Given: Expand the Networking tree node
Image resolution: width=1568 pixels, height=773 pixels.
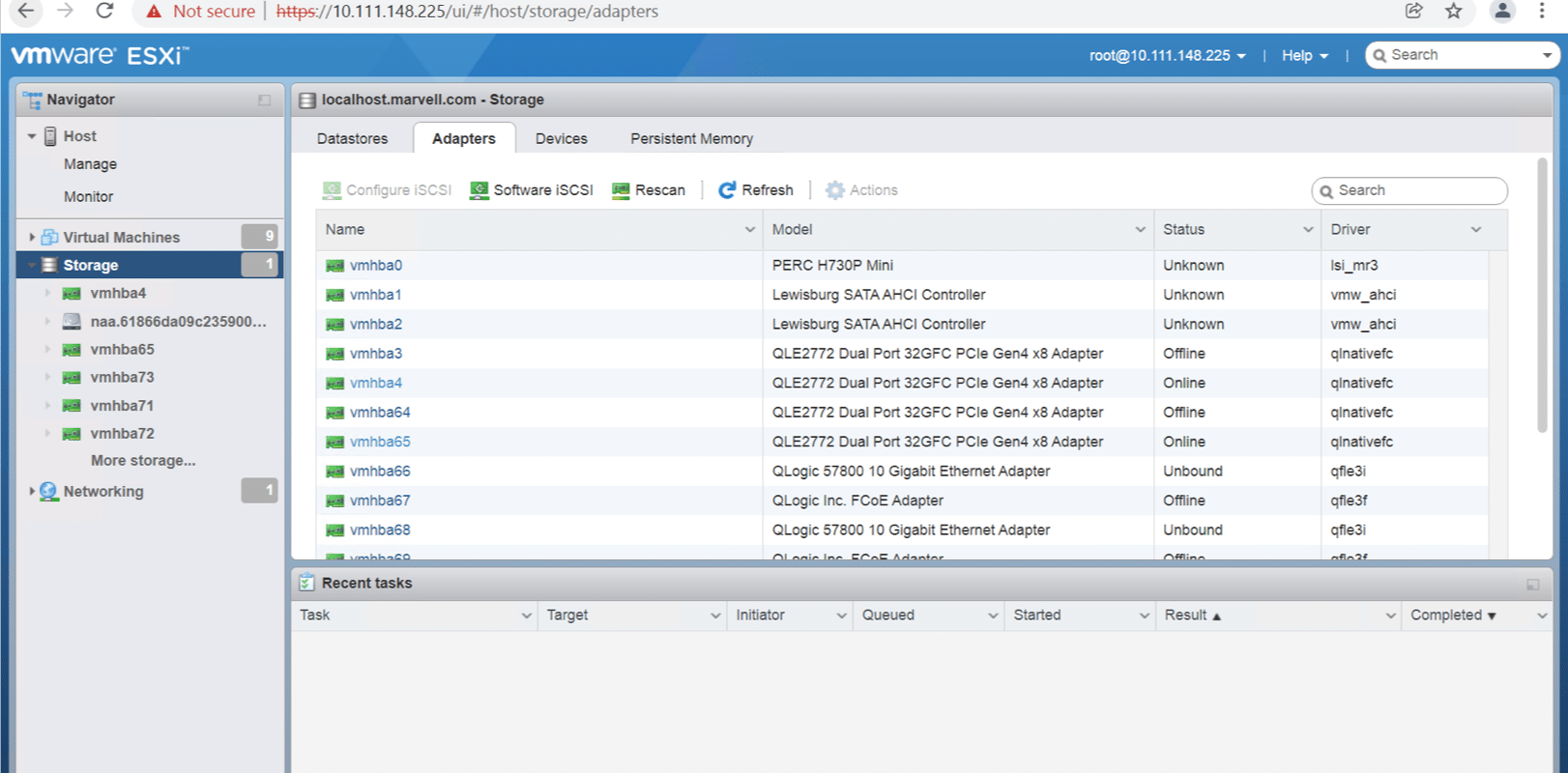Looking at the screenshot, I should pyautogui.click(x=32, y=491).
